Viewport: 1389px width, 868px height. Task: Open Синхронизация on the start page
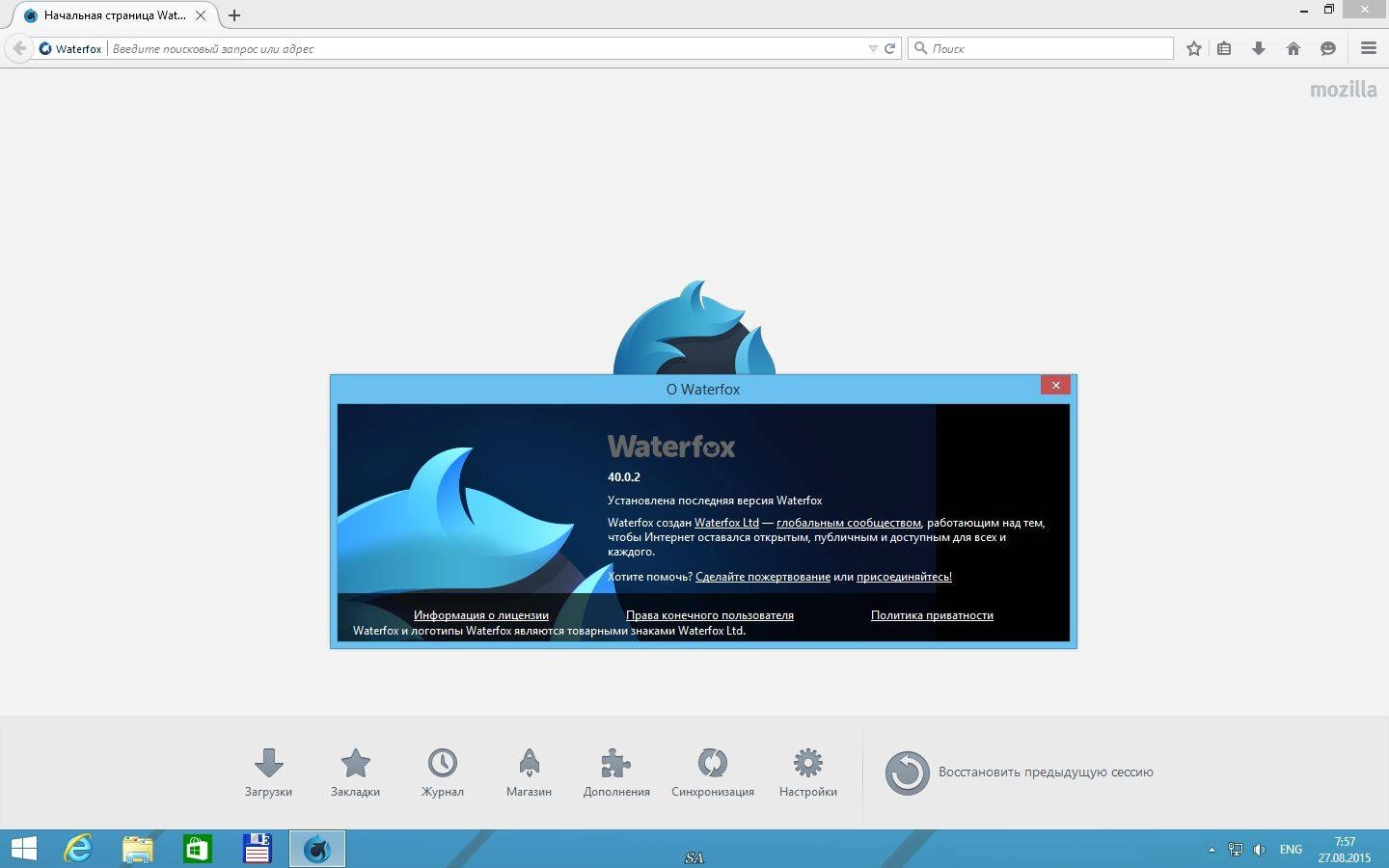(x=713, y=773)
